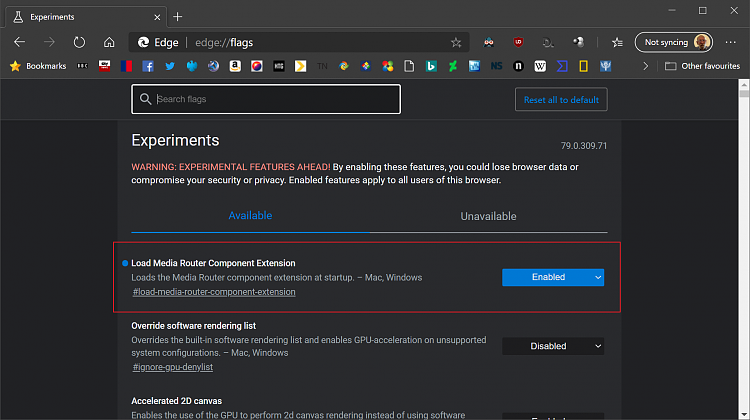This screenshot has width=750, height=420.
Task: Click the Experiments page heading
Action: (175, 140)
